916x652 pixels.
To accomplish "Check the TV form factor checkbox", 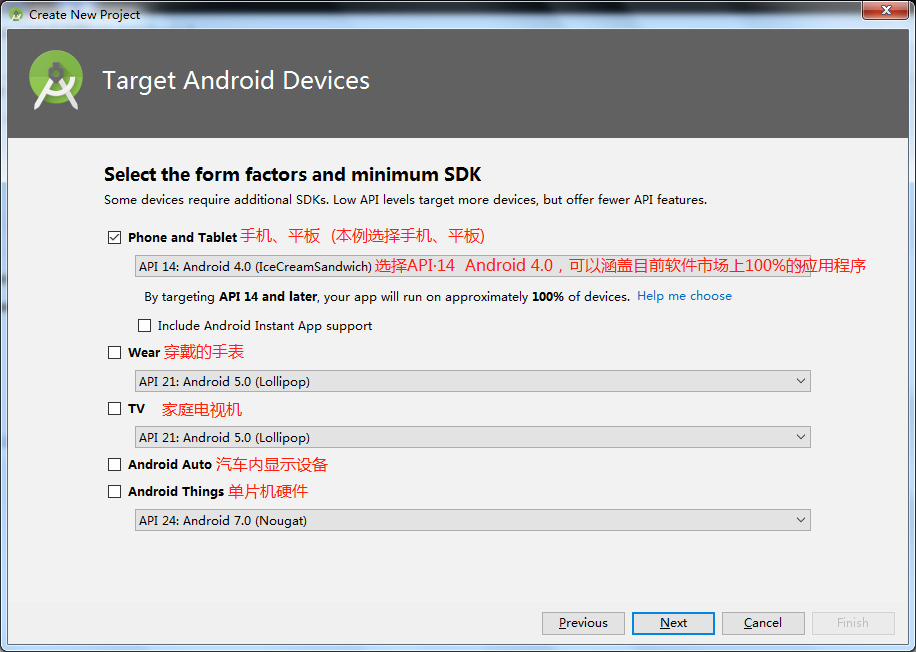I will (114, 408).
